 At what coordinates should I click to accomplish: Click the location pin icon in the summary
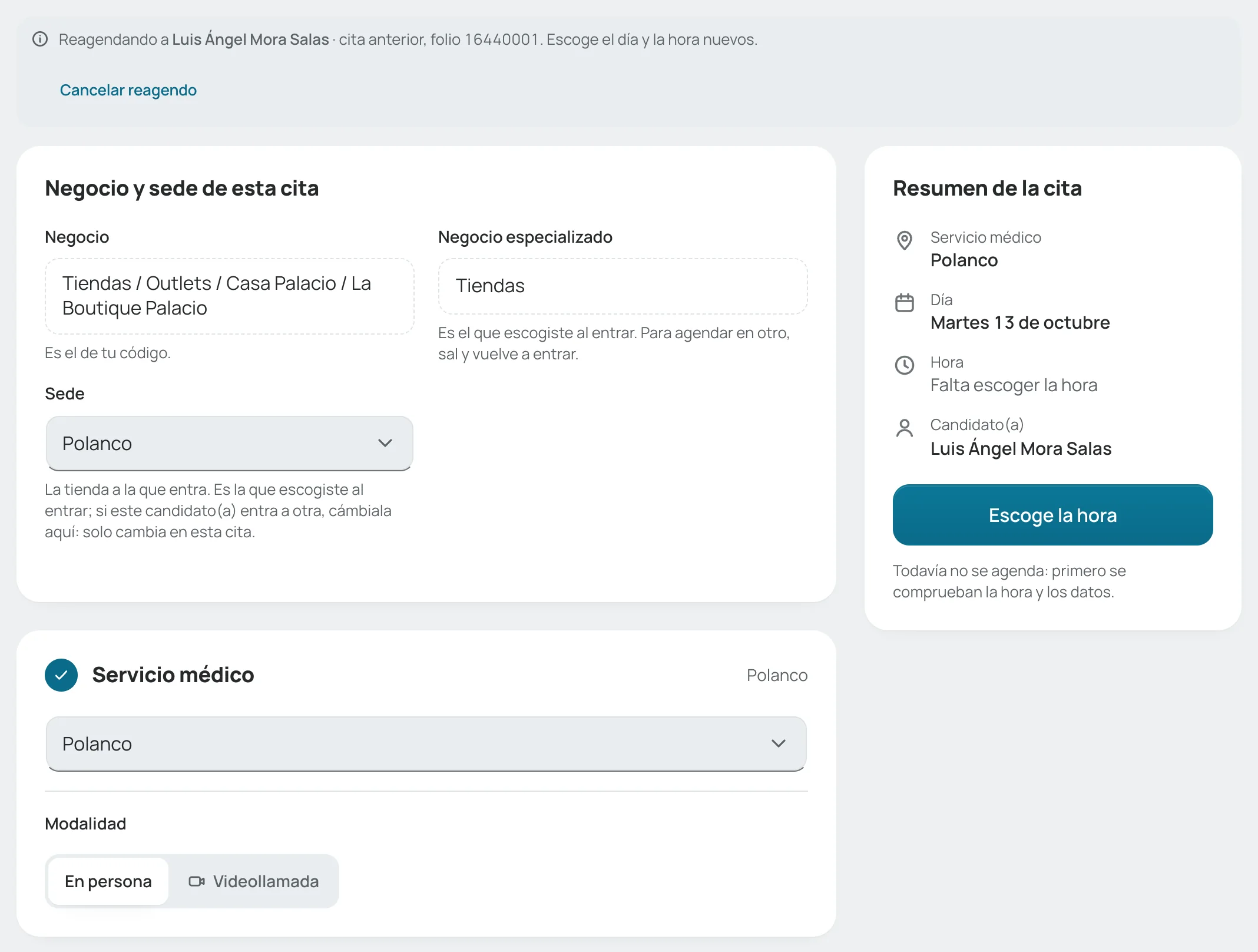coord(905,240)
